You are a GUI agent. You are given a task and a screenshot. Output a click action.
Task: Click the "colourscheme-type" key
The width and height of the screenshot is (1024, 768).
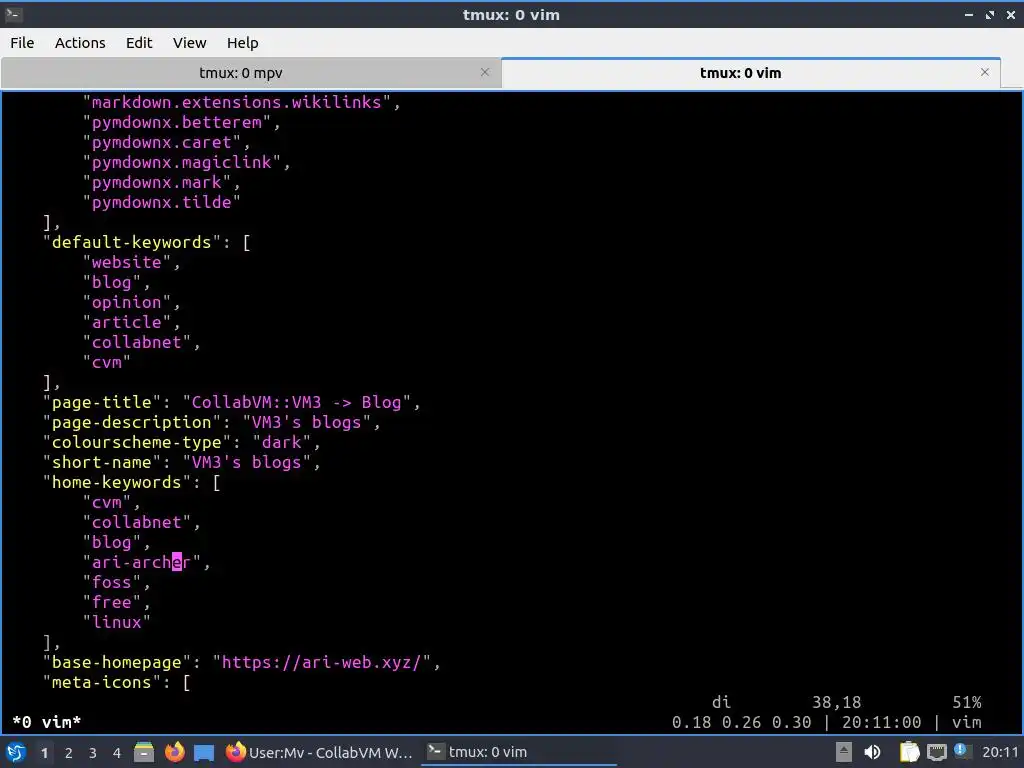137,442
